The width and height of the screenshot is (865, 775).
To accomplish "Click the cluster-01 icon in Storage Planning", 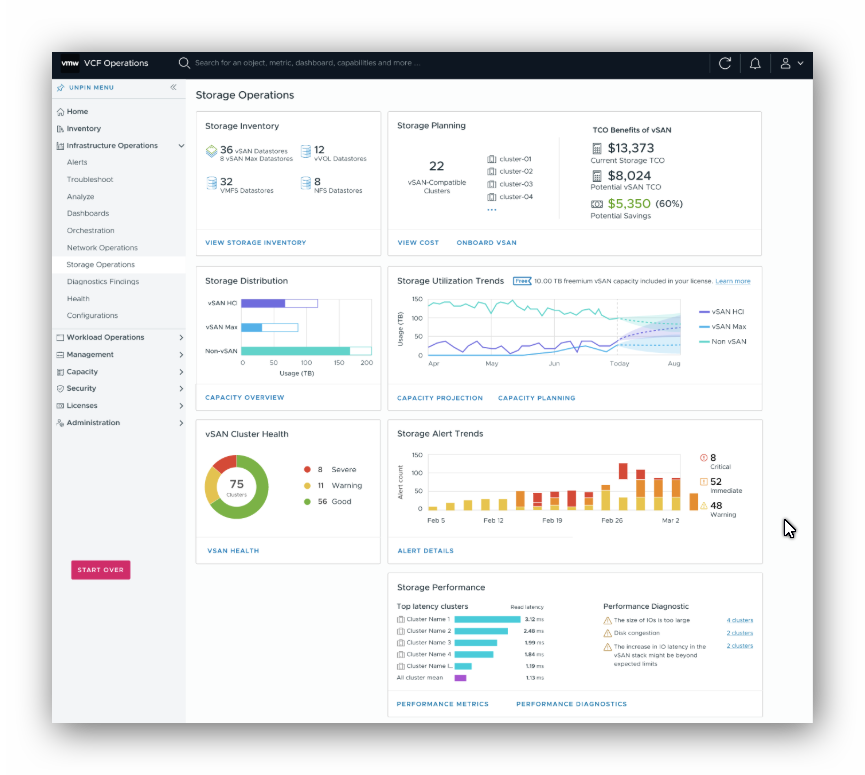I will pos(492,159).
